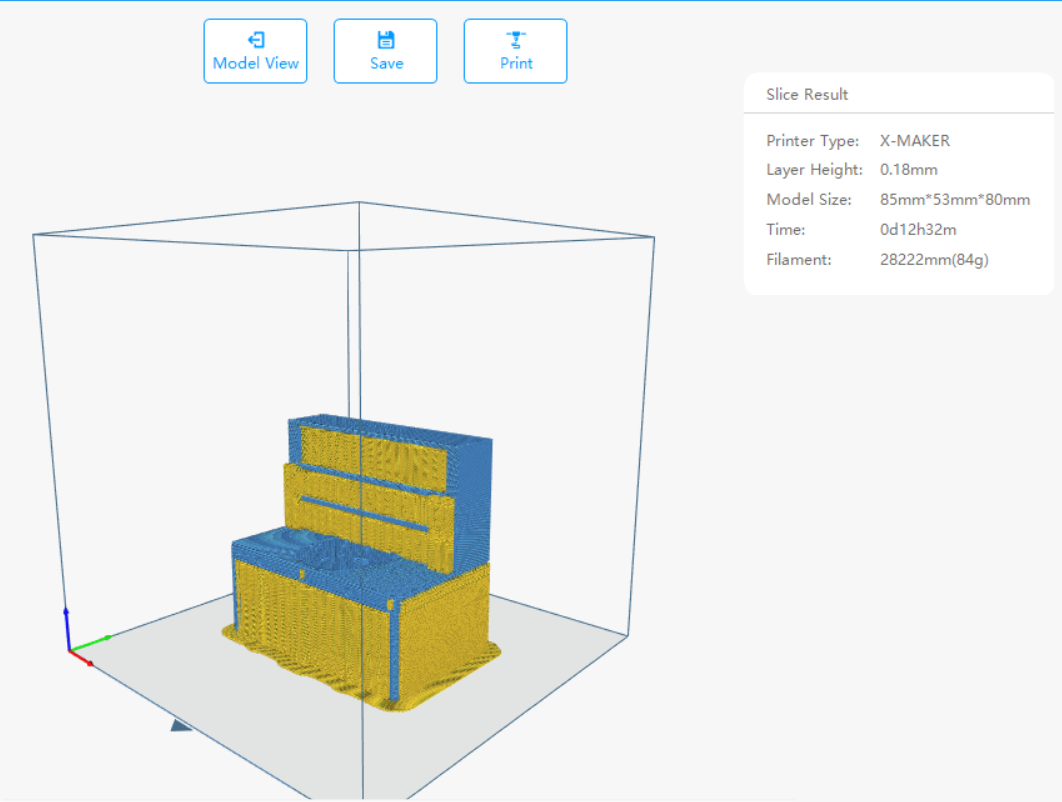
Task: Click the Filament label
Action: (799, 259)
